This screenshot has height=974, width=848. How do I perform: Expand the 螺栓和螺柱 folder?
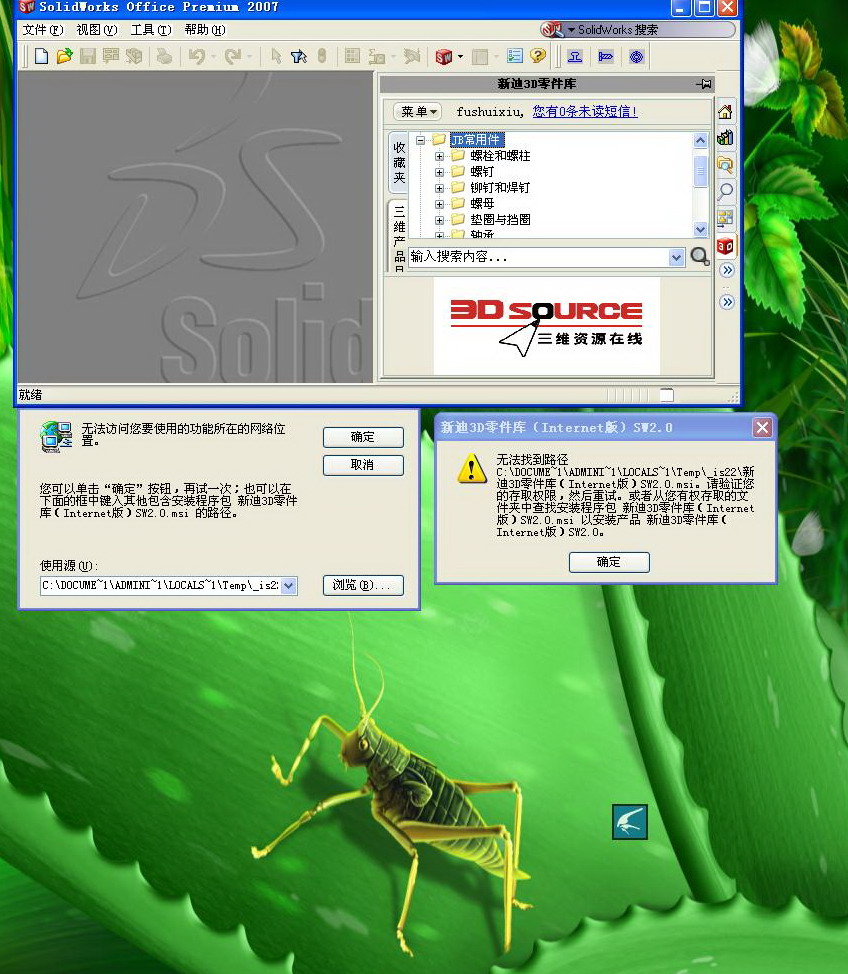click(439, 156)
